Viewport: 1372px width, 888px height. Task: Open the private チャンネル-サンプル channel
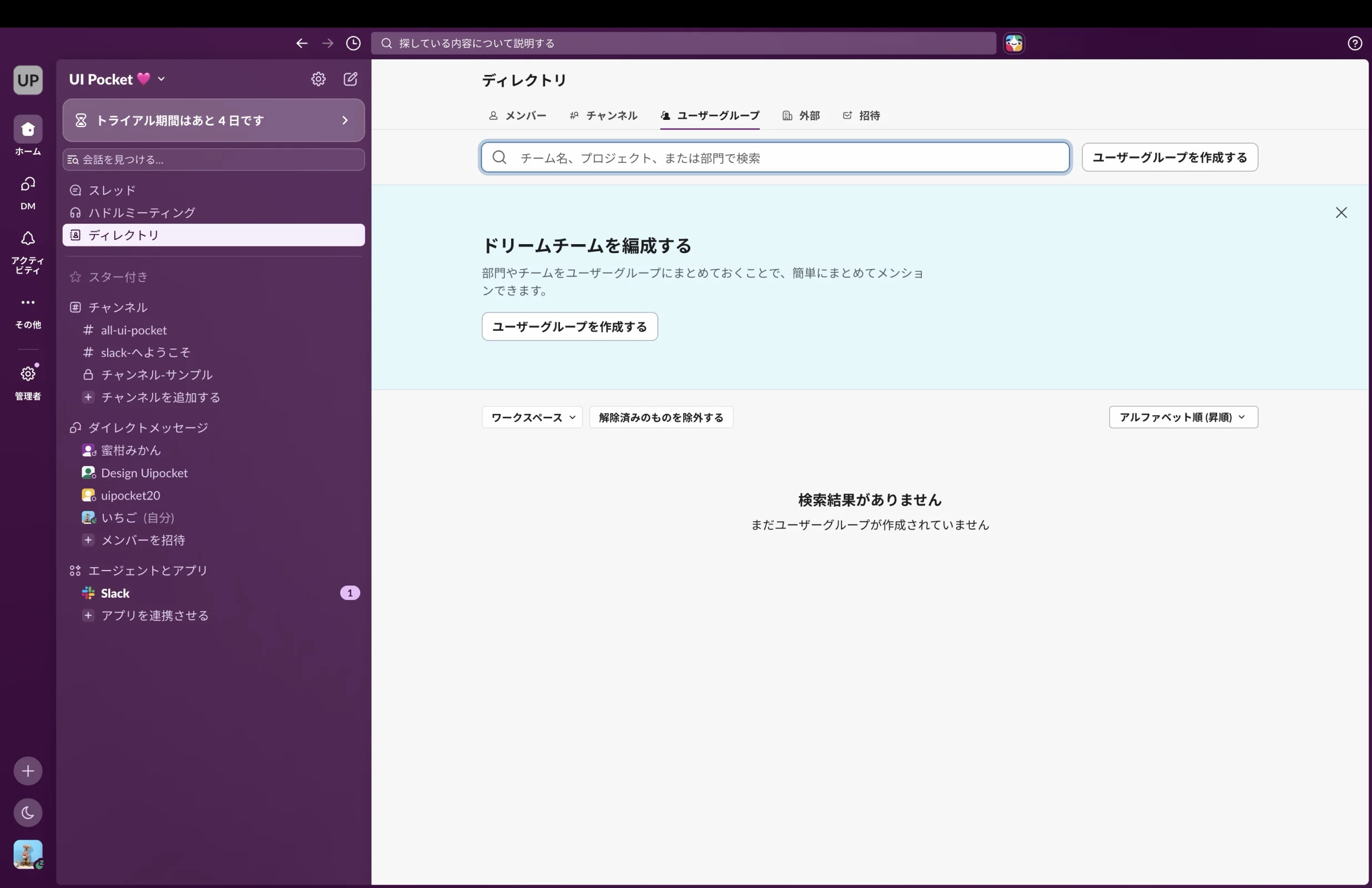(213, 375)
